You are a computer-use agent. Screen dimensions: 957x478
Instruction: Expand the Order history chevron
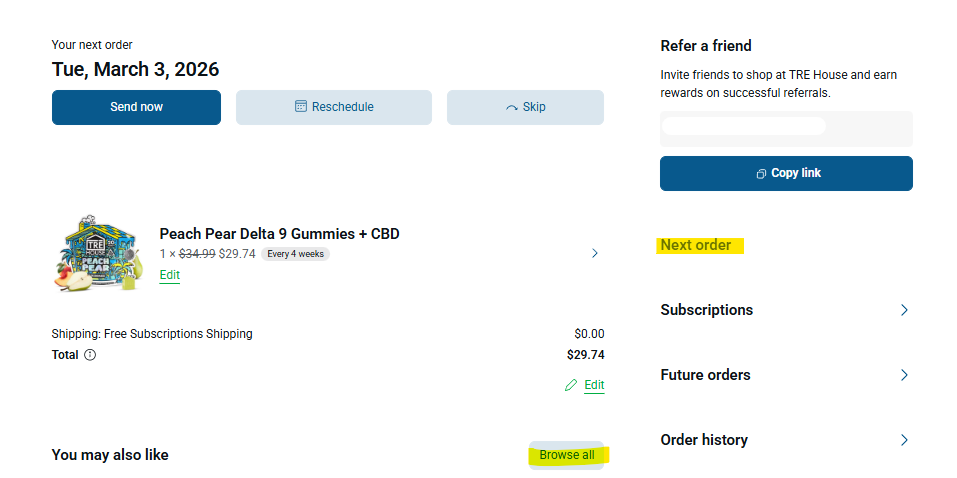point(904,440)
